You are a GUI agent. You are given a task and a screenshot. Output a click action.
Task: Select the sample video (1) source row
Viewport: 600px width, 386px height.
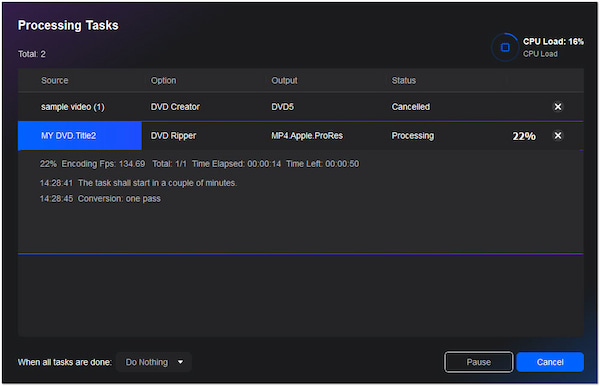click(x=73, y=107)
